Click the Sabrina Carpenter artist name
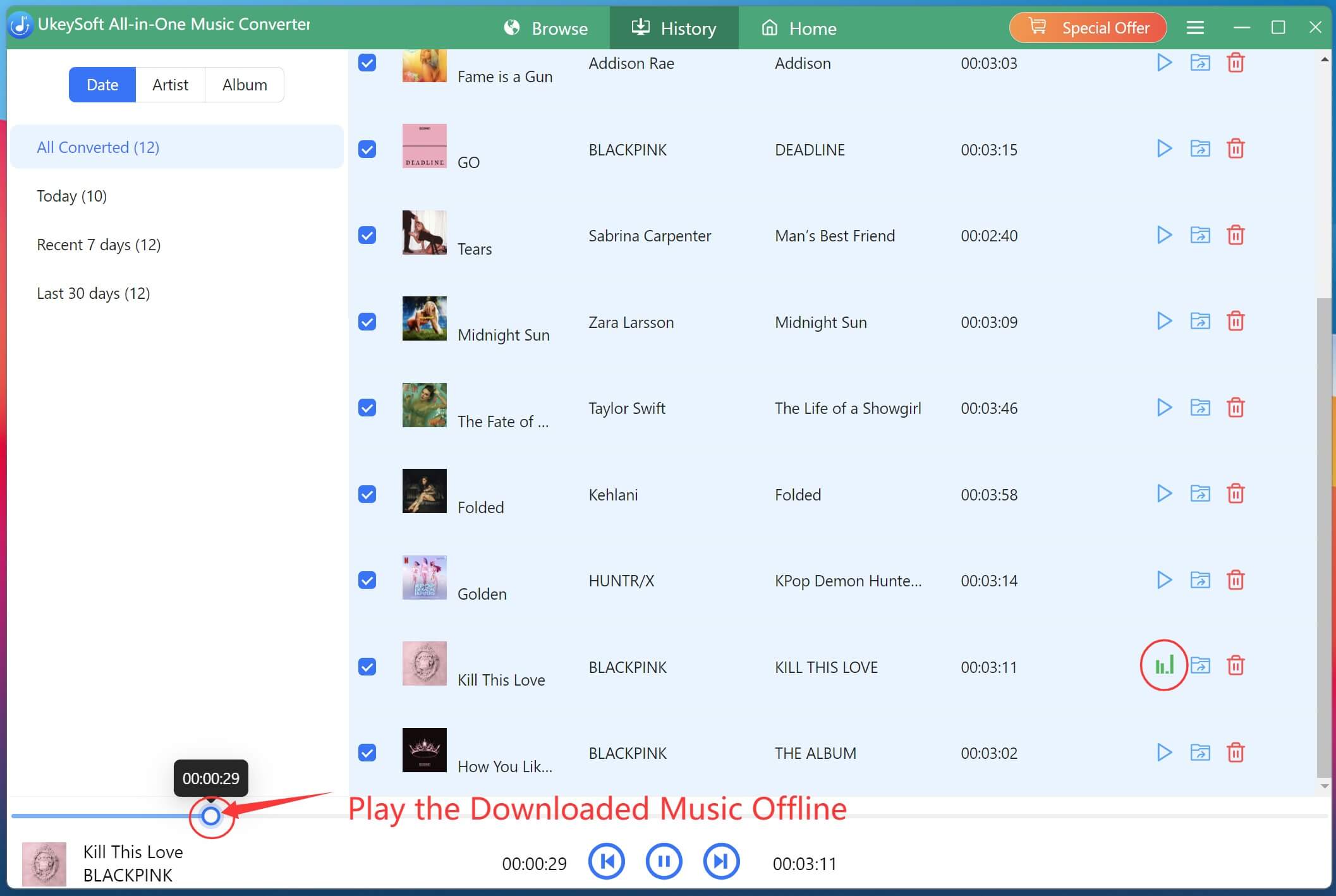Screen dimensions: 1336x896 pos(650,236)
